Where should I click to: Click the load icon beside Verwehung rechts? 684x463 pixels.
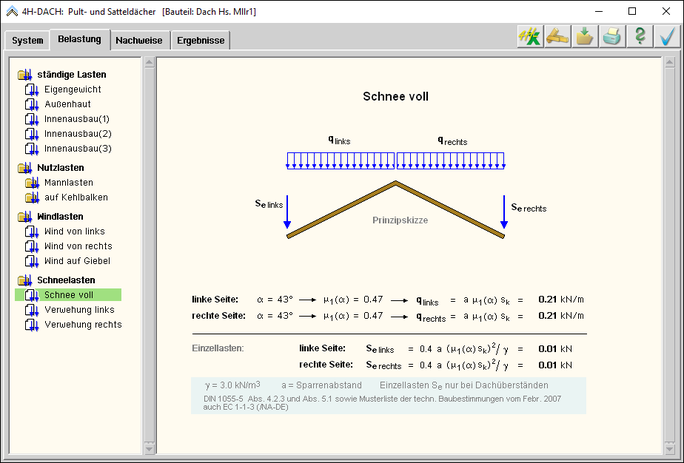31,325
